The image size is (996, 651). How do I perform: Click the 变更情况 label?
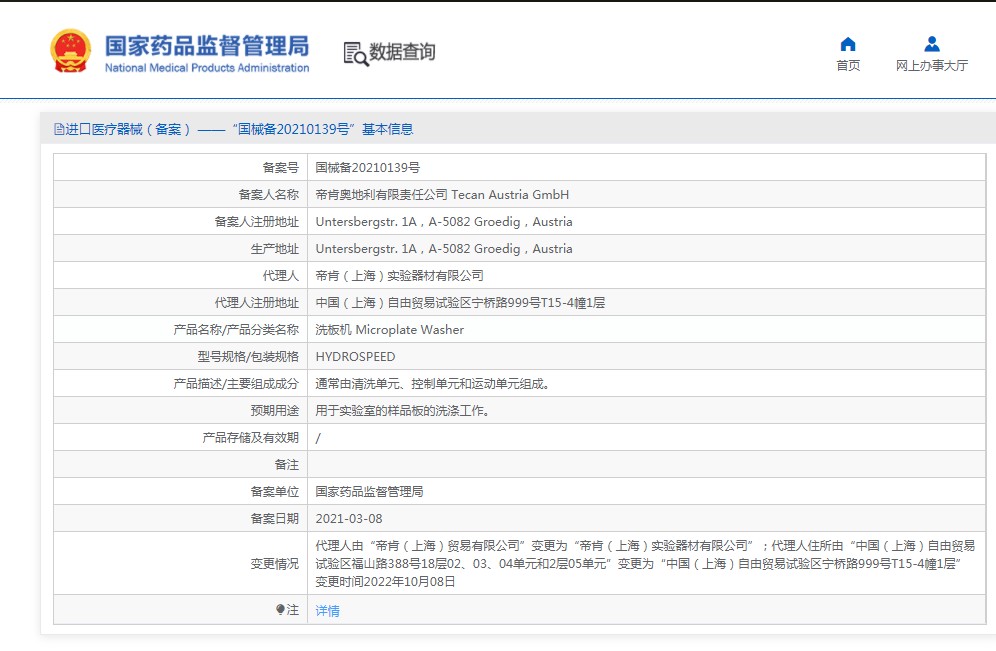(274, 564)
